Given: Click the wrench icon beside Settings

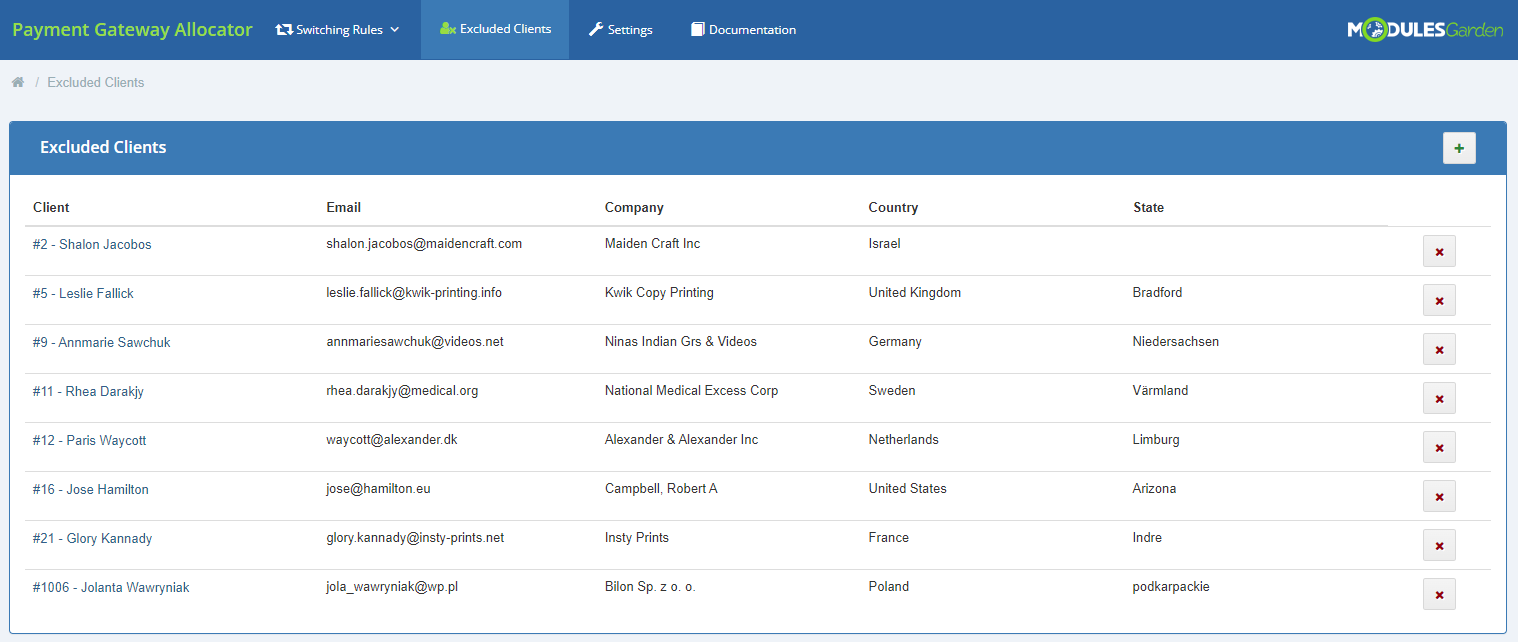Looking at the screenshot, I should coord(594,29).
